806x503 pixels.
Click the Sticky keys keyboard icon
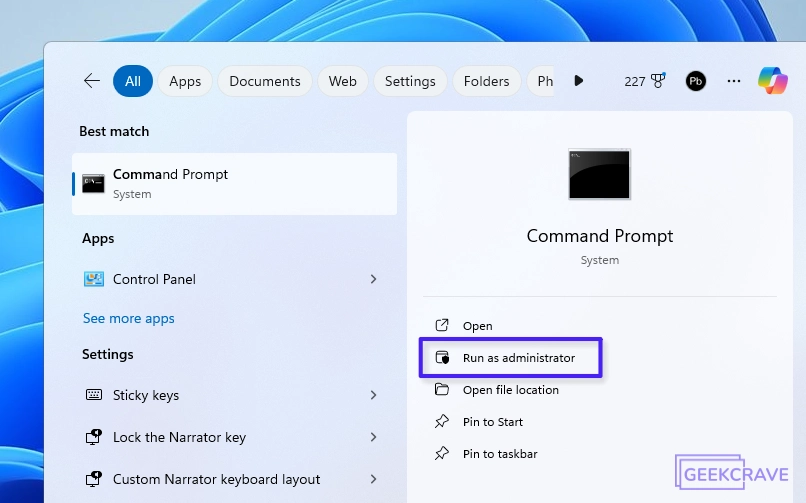(x=94, y=395)
